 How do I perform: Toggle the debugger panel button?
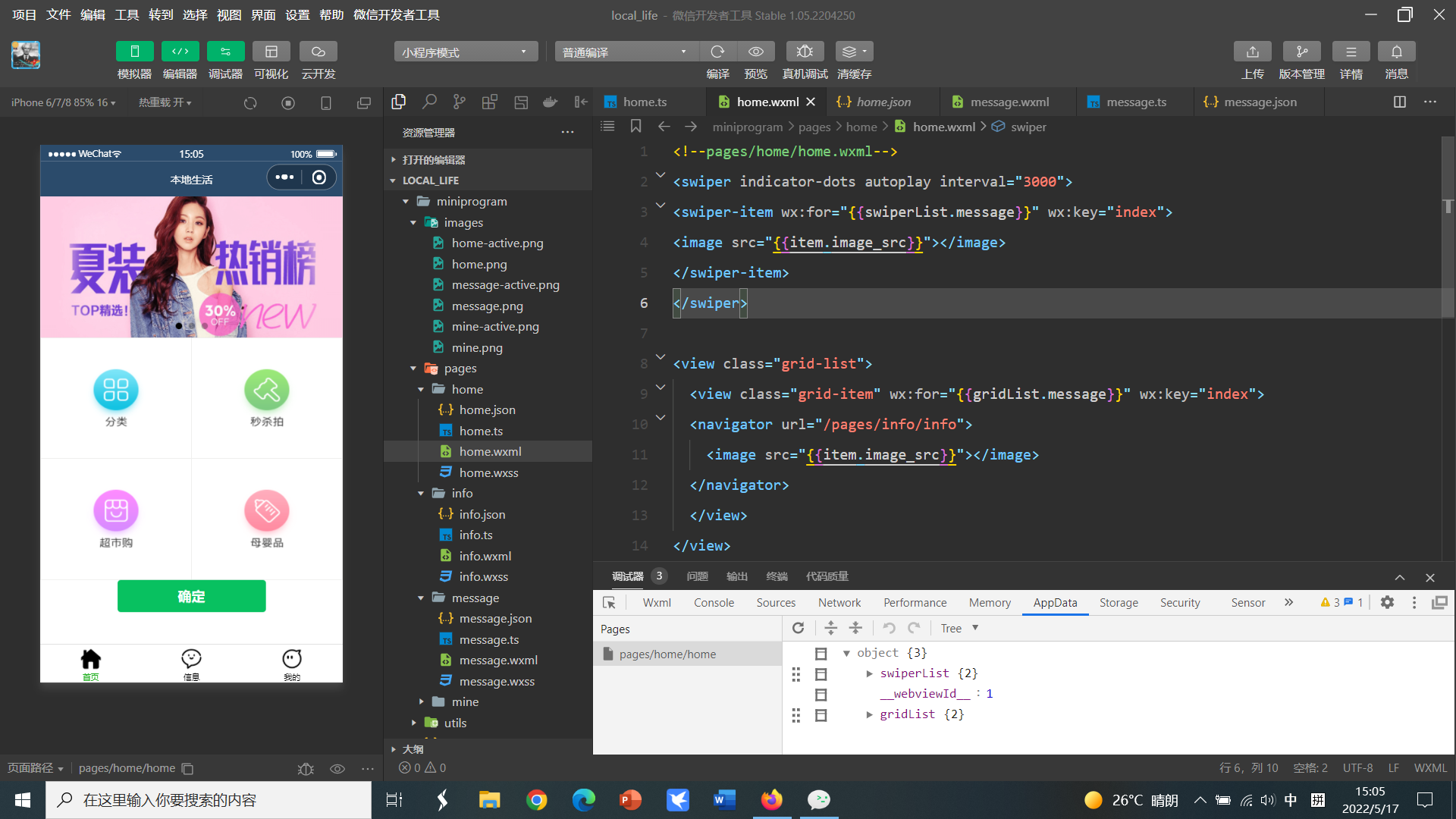(225, 52)
